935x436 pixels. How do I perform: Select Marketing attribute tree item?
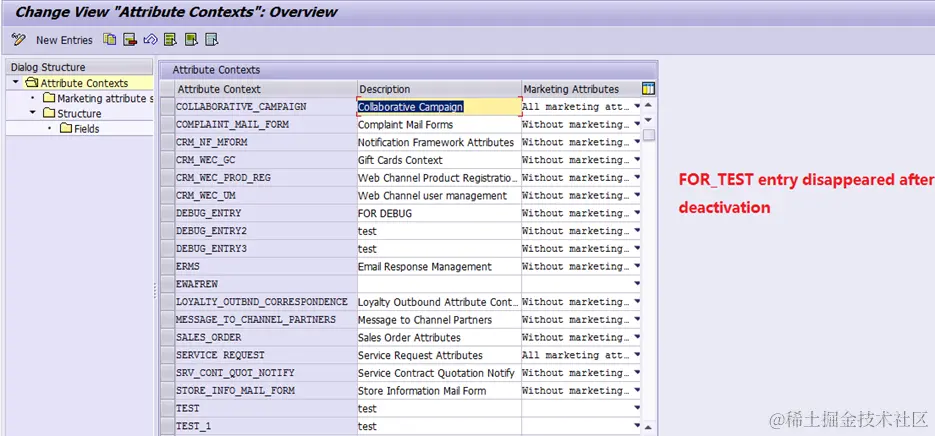[x=106, y=98]
